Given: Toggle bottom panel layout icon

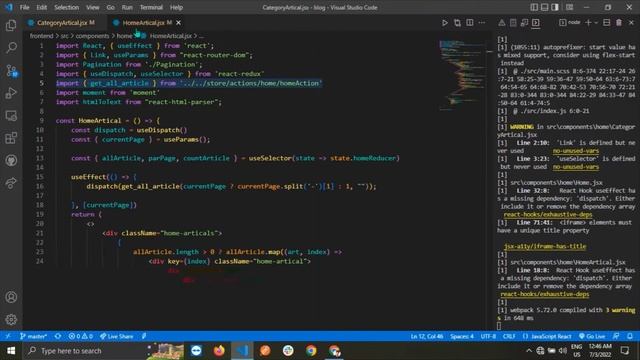Looking at the screenshot, I should (544, 7).
